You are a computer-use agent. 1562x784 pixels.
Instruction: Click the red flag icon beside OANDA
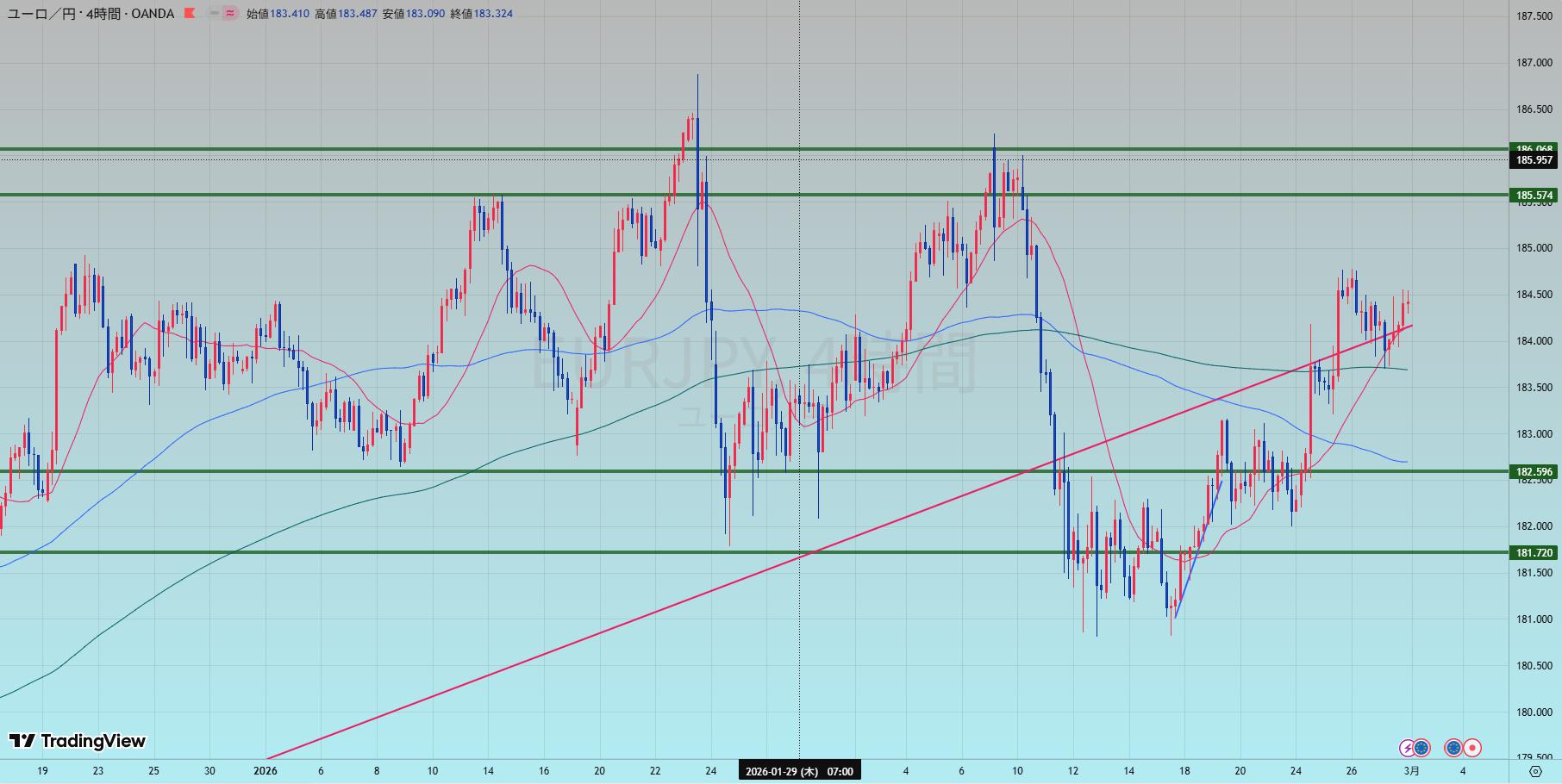click(190, 14)
